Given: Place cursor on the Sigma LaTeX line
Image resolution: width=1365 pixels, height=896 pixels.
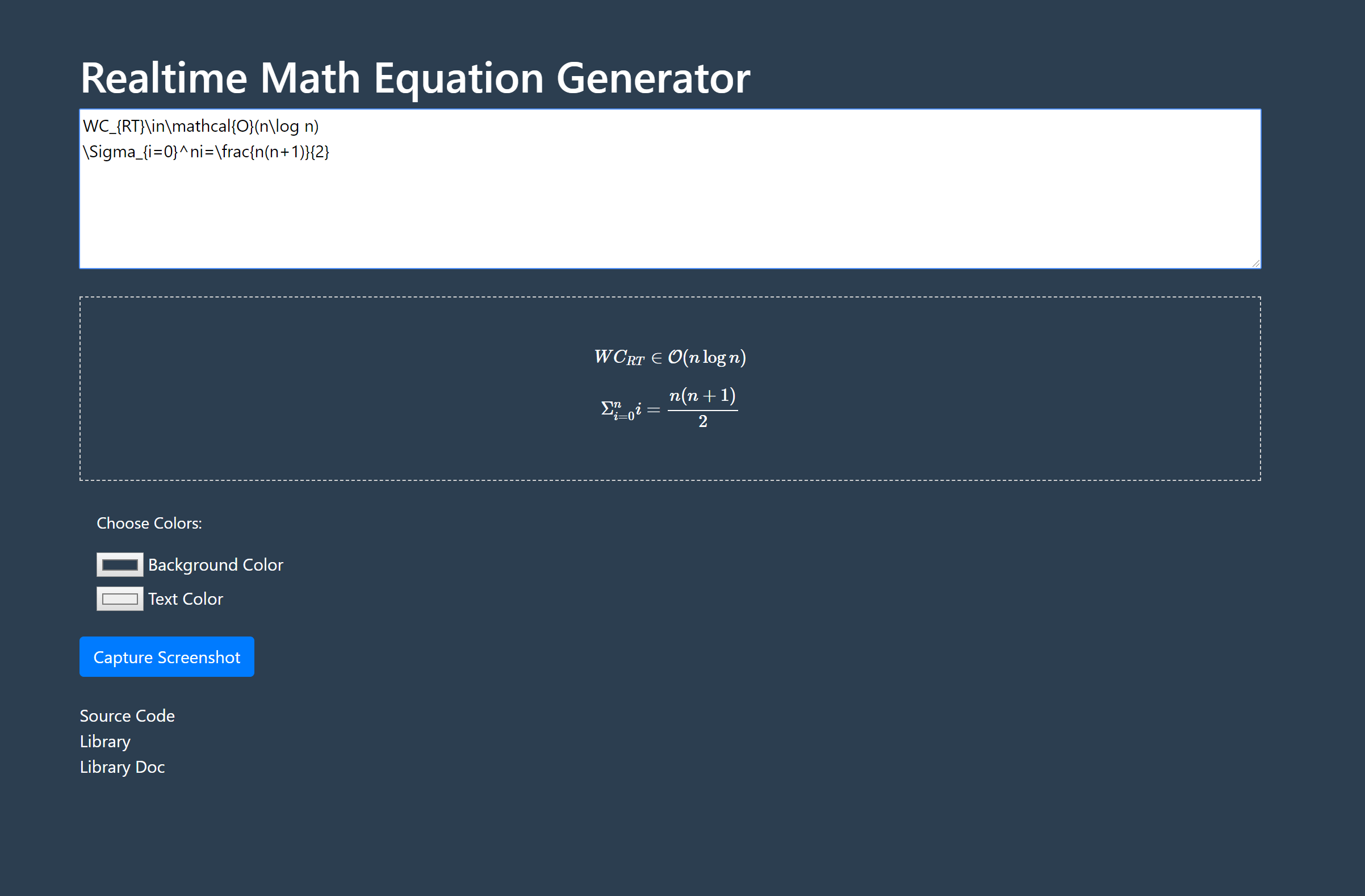Looking at the screenshot, I should (207, 152).
